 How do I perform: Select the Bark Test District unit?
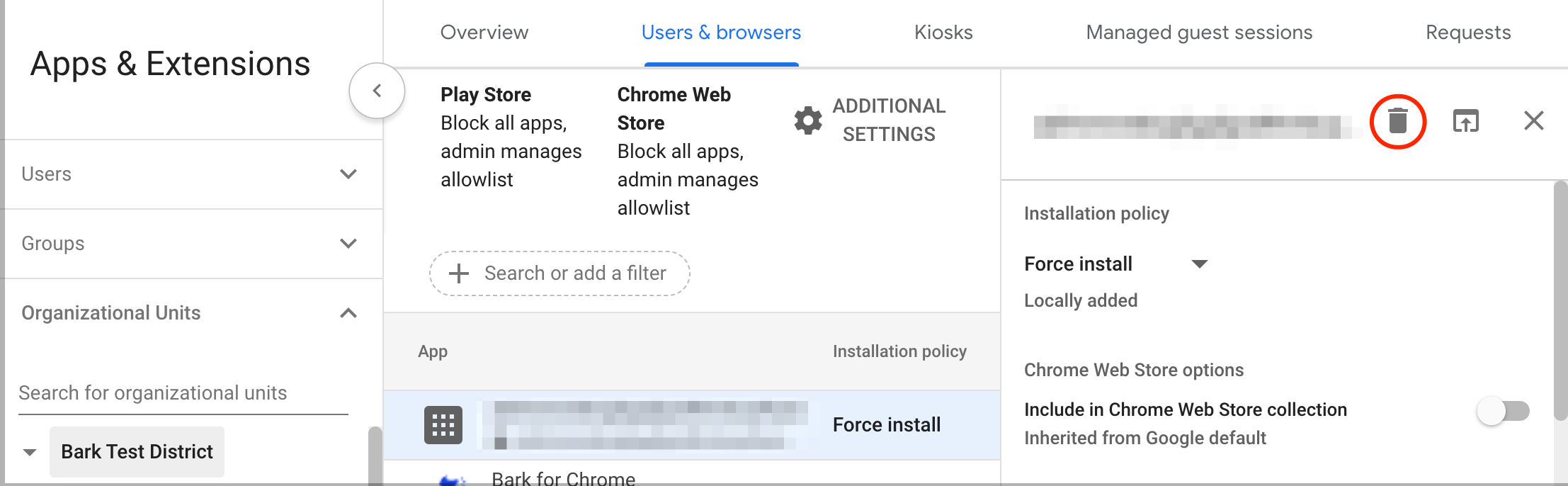137,452
